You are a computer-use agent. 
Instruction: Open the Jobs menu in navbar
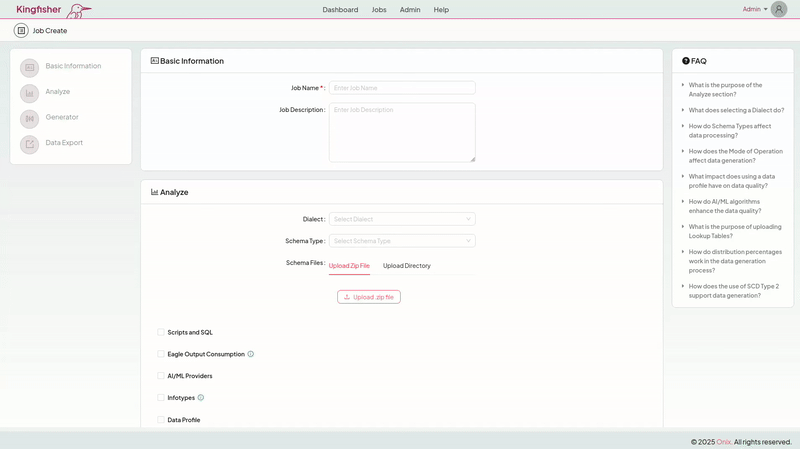(379, 9)
